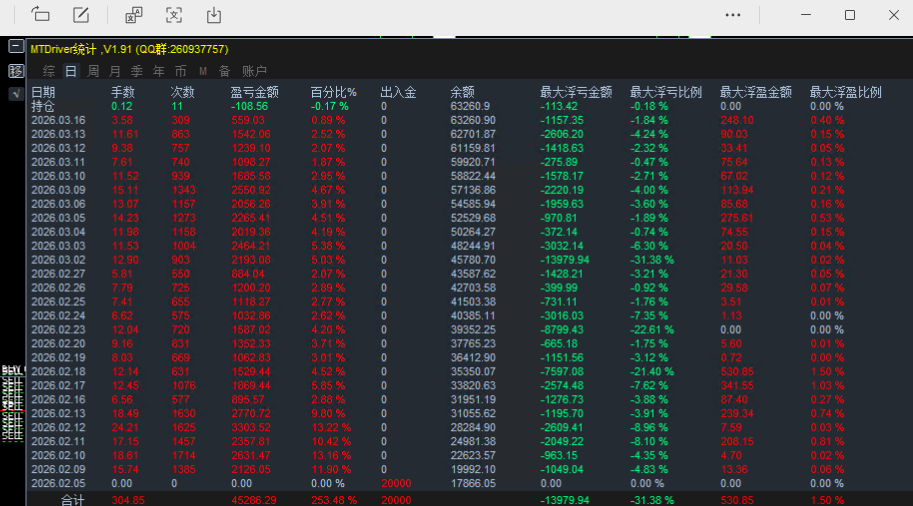Viewport: 913px width, 506px height.
Task: Click the 余额 column header
Action: 462,92
